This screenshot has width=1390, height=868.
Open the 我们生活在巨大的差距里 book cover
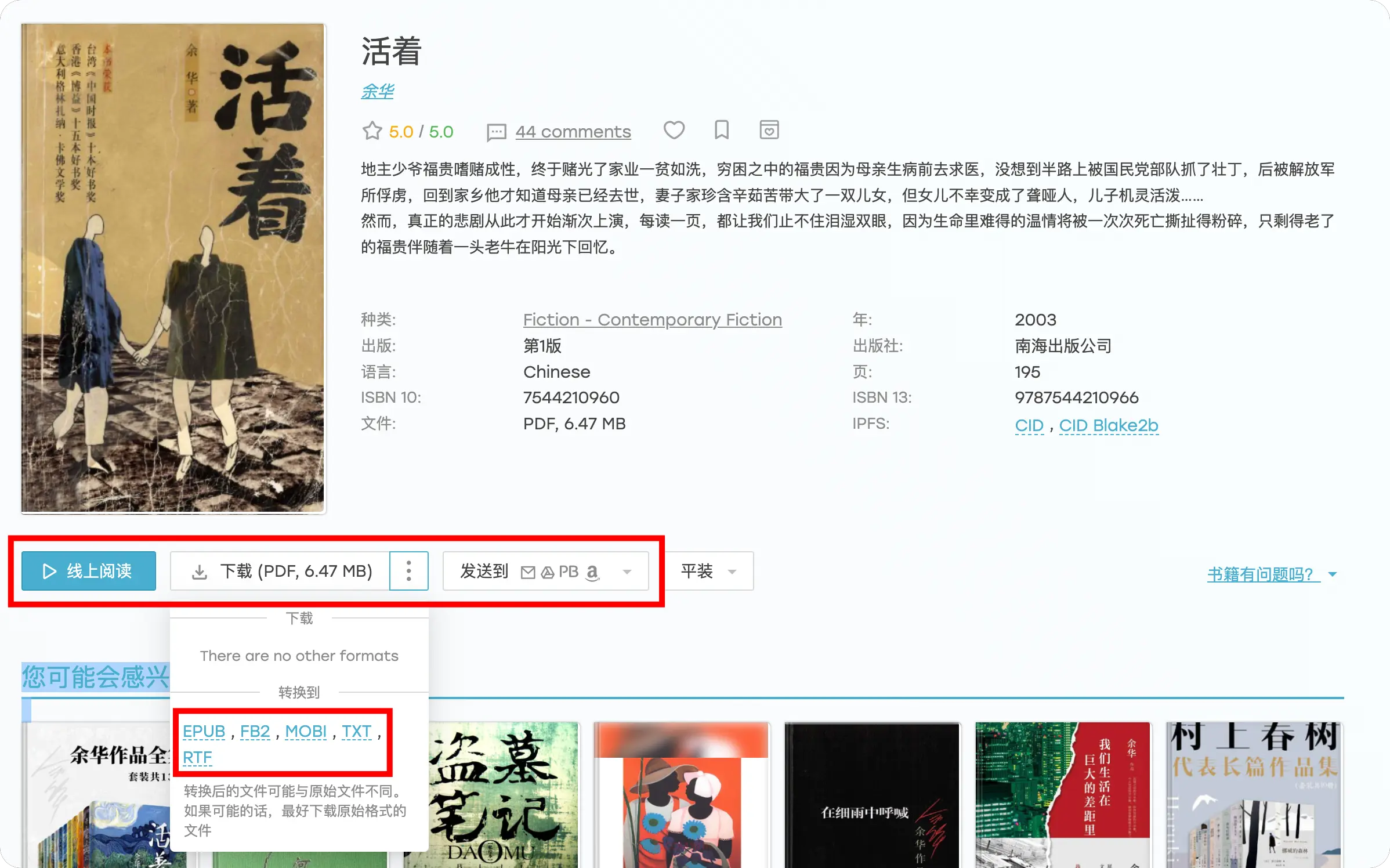[1063, 795]
